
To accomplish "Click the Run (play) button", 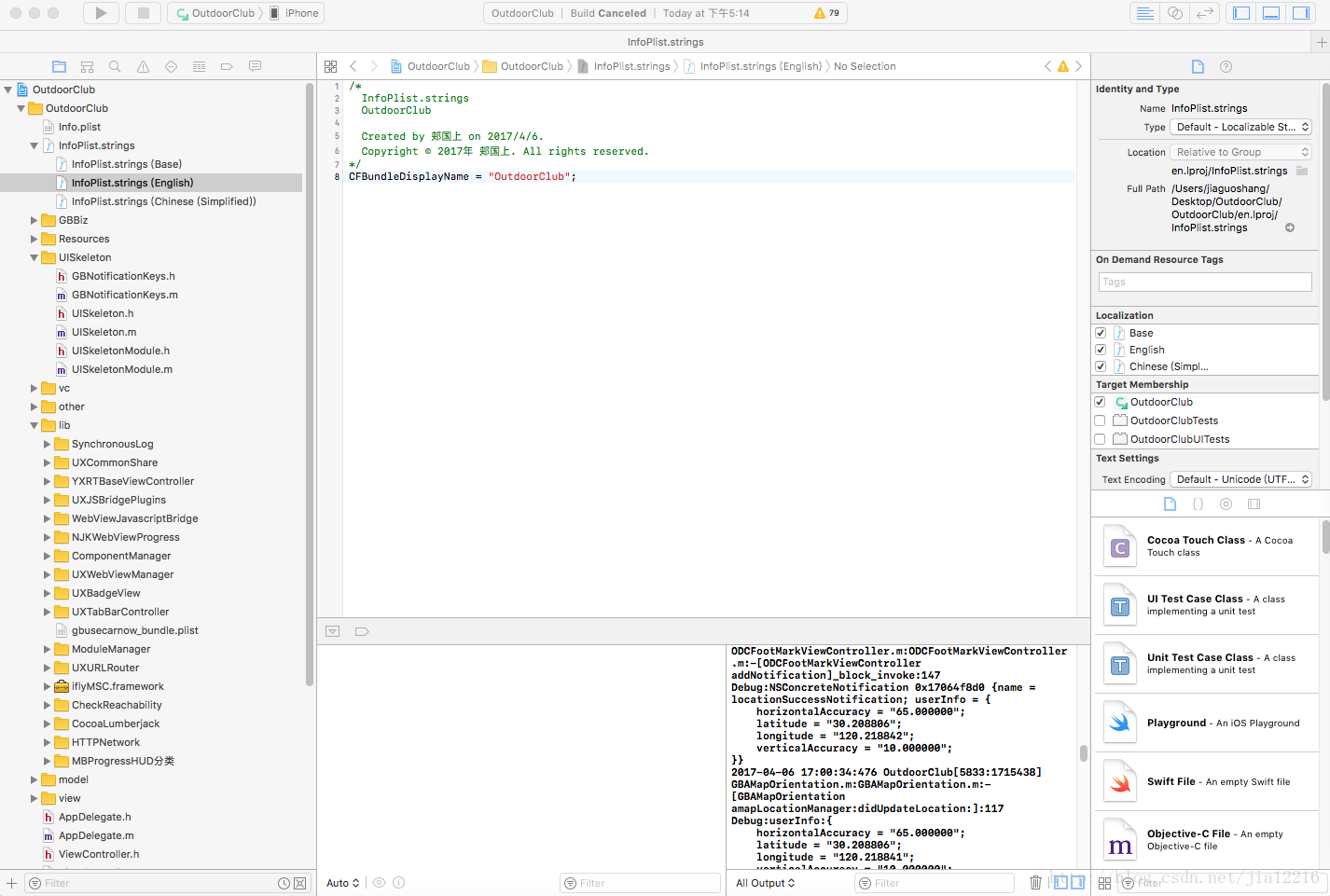I will click(101, 13).
